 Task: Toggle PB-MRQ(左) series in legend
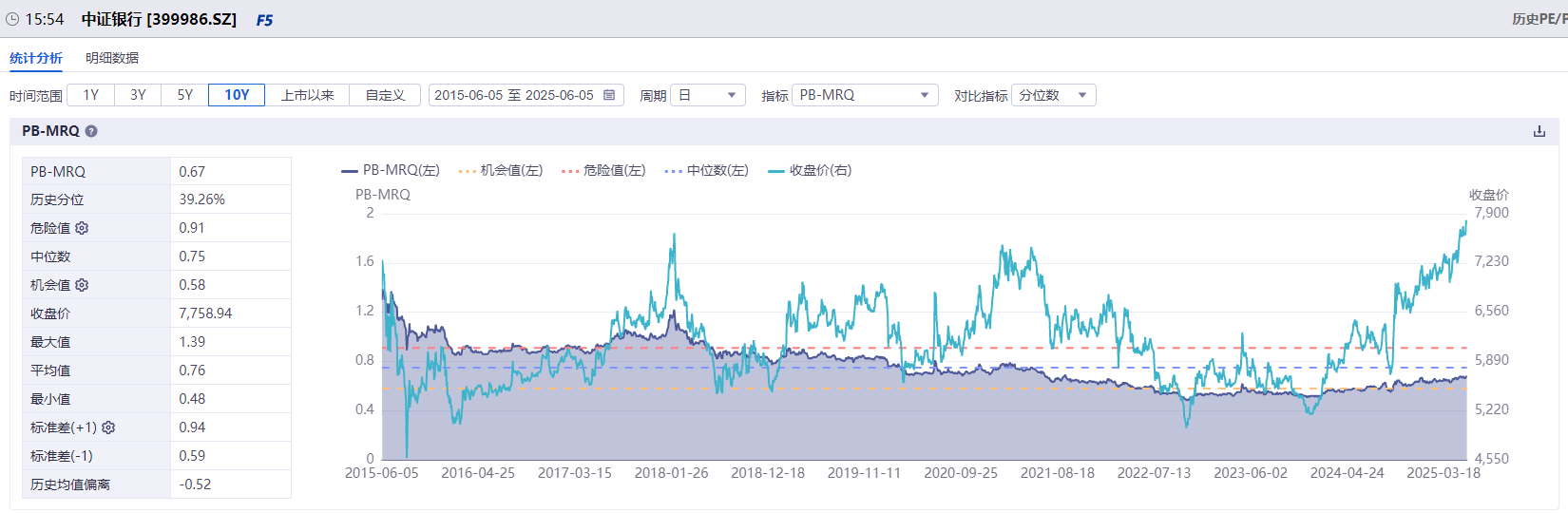(390, 170)
